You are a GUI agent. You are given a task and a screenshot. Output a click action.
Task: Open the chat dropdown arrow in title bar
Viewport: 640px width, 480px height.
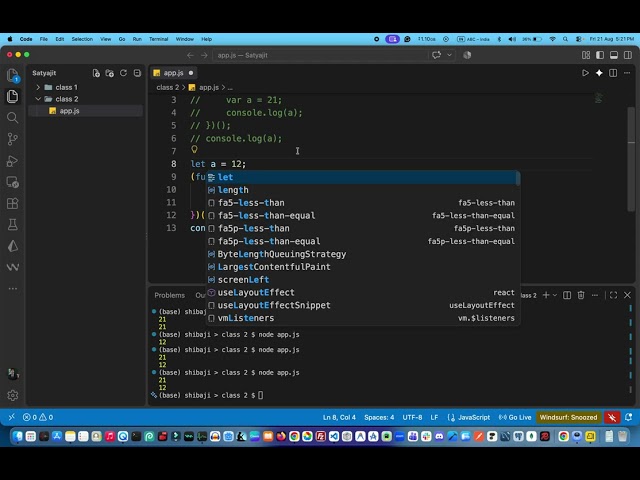pyautogui.click(x=449, y=55)
